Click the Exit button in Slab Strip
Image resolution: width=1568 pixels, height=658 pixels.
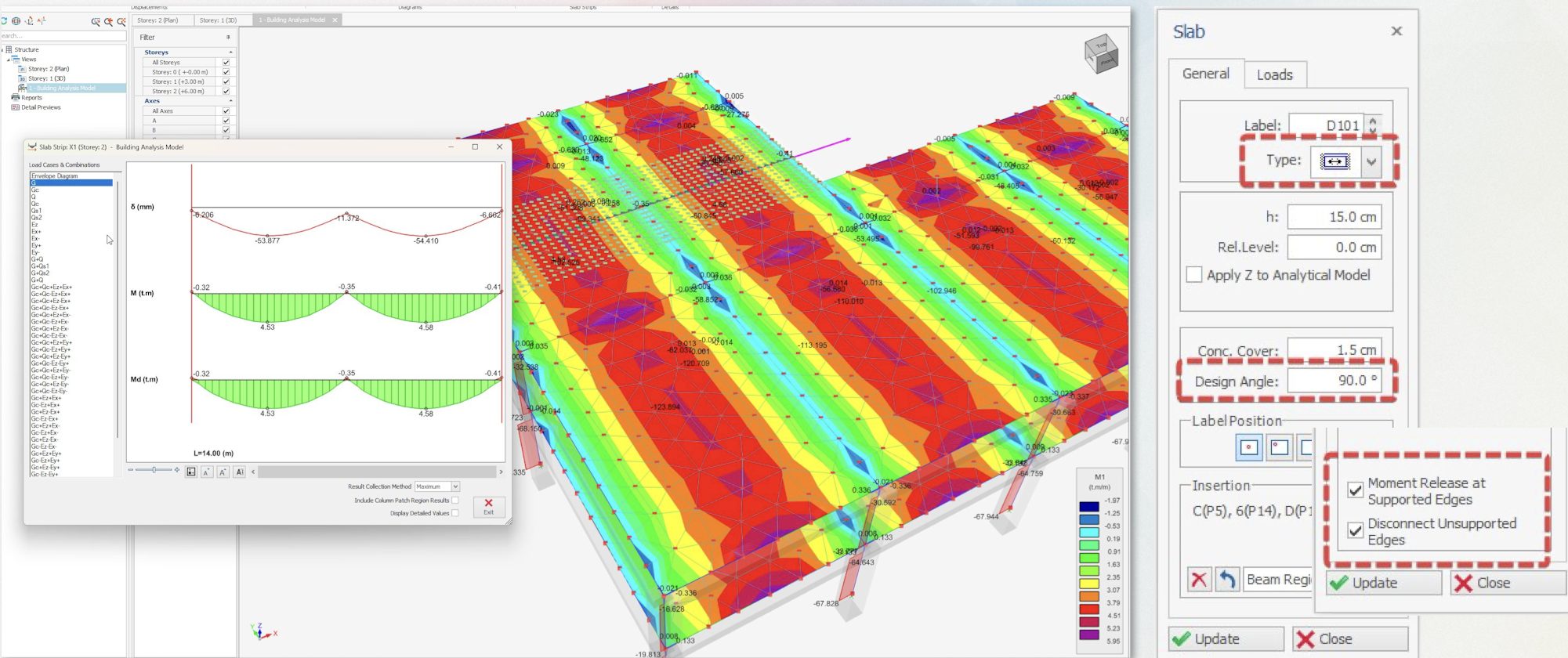[x=489, y=507]
